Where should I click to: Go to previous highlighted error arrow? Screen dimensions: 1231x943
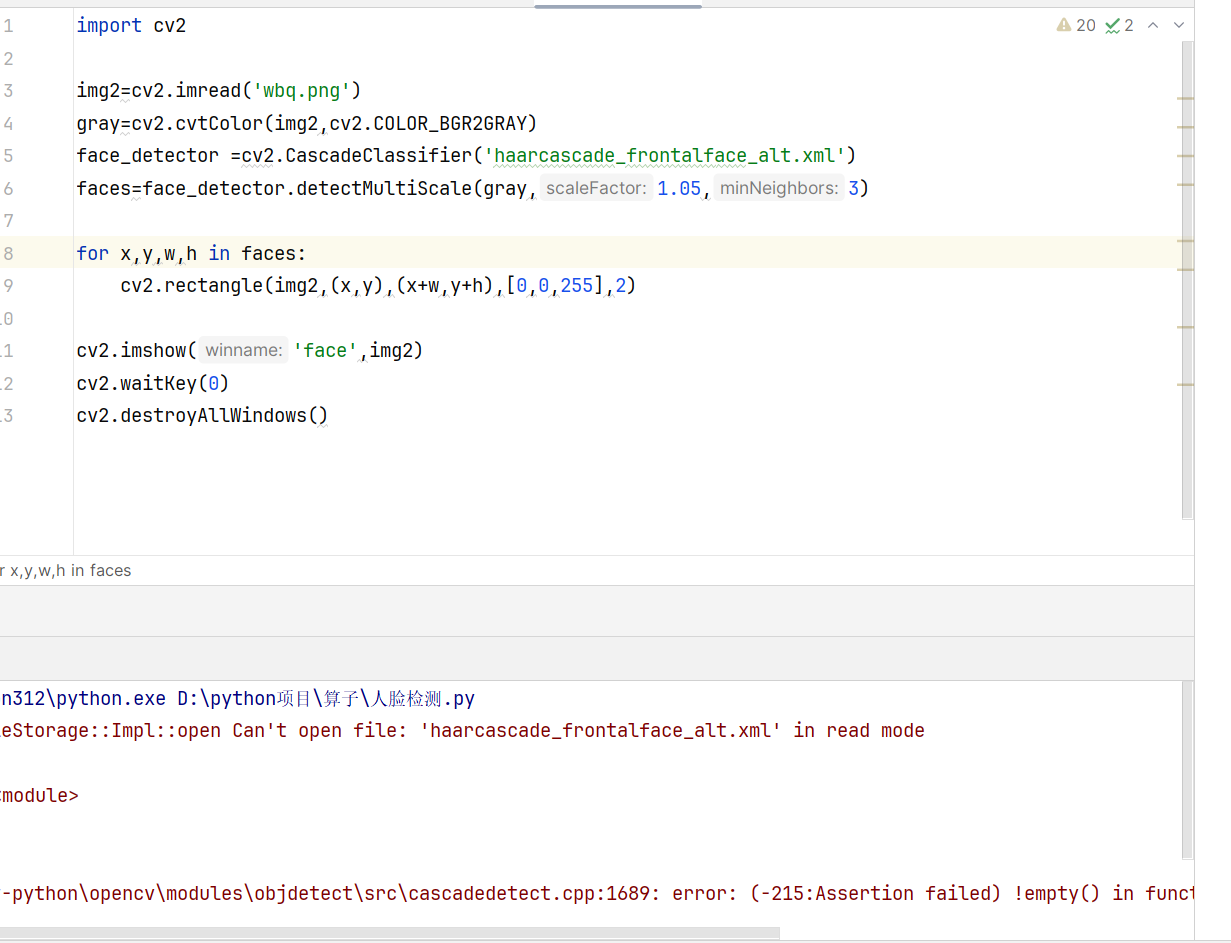click(x=1153, y=26)
